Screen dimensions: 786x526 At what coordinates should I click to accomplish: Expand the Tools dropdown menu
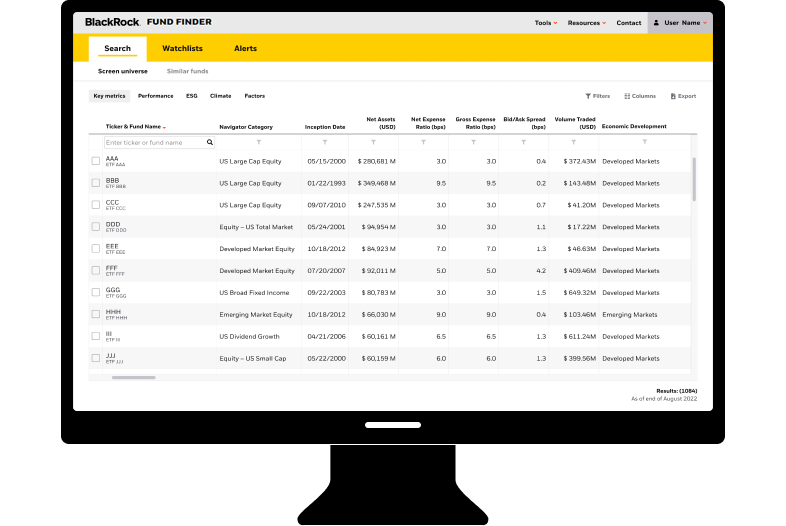point(546,22)
